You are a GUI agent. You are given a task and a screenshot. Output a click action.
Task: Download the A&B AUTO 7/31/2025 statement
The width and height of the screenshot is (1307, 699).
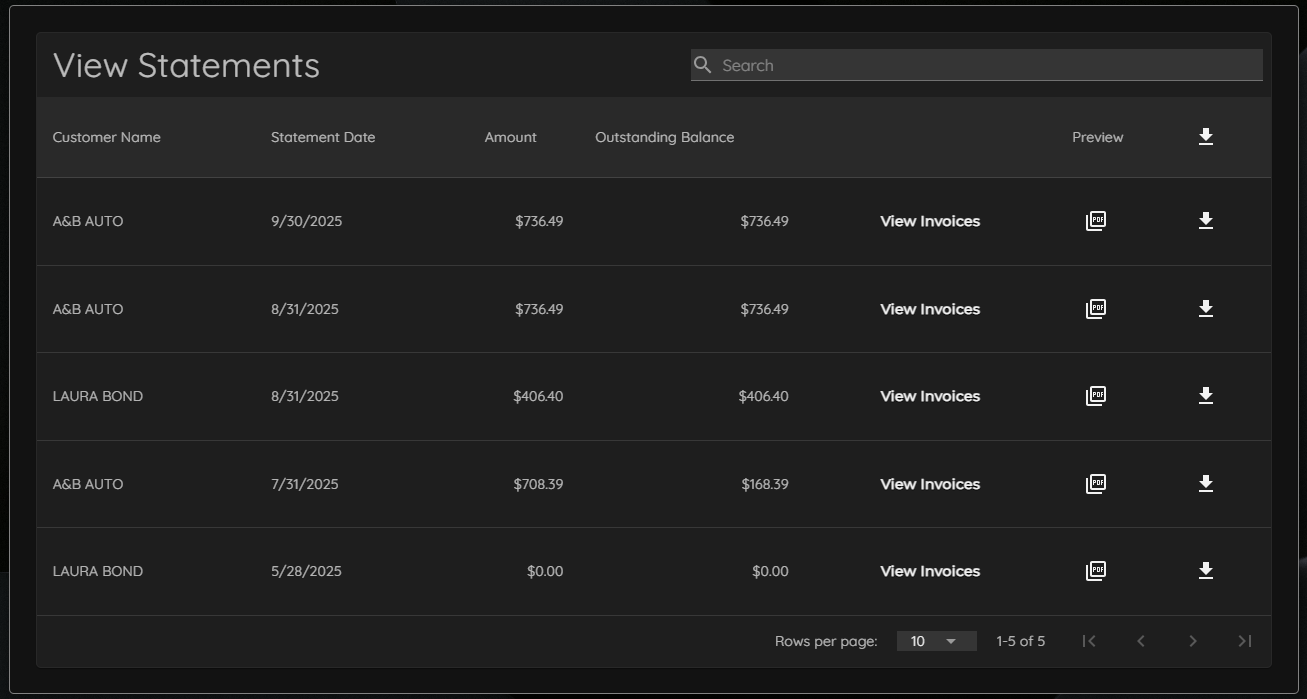[x=1205, y=484]
